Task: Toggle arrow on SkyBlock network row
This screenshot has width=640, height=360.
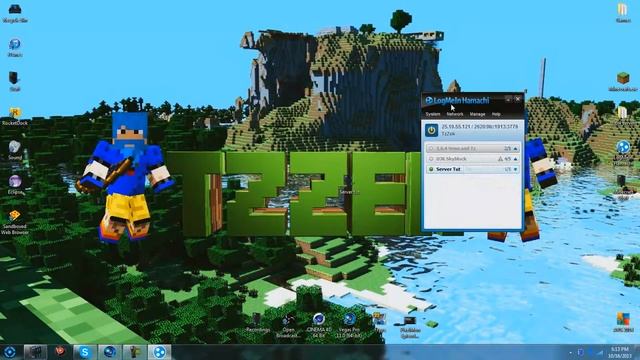Action: point(516,159)
